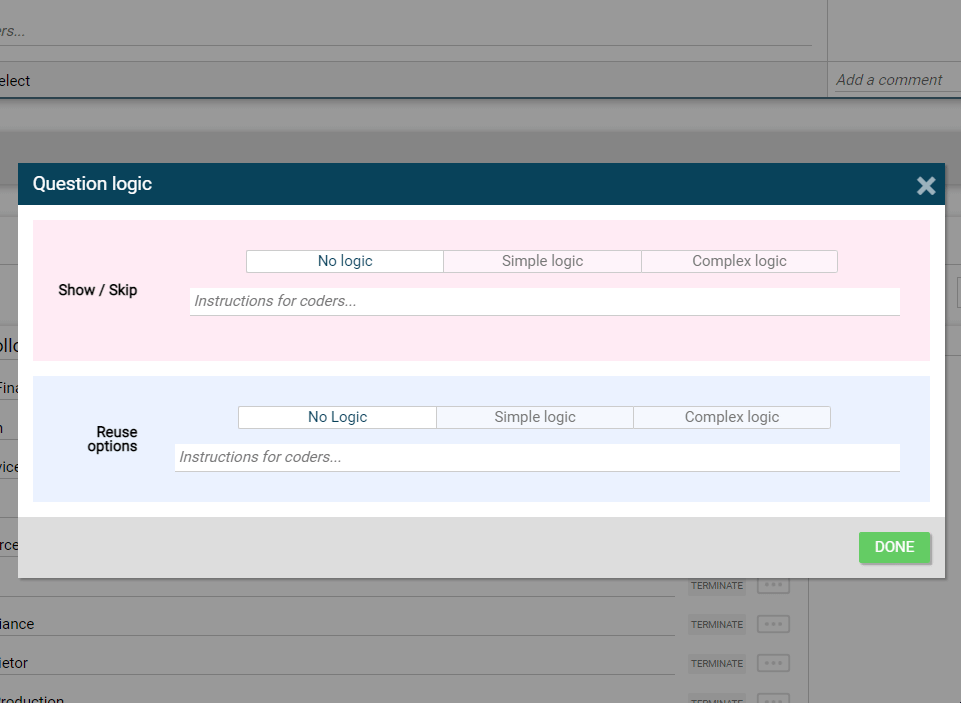This screenshot has width=961, height=703.
Task: Toggle TERMINATE on the 'ietor' answer row
Action: pos(717,663)
